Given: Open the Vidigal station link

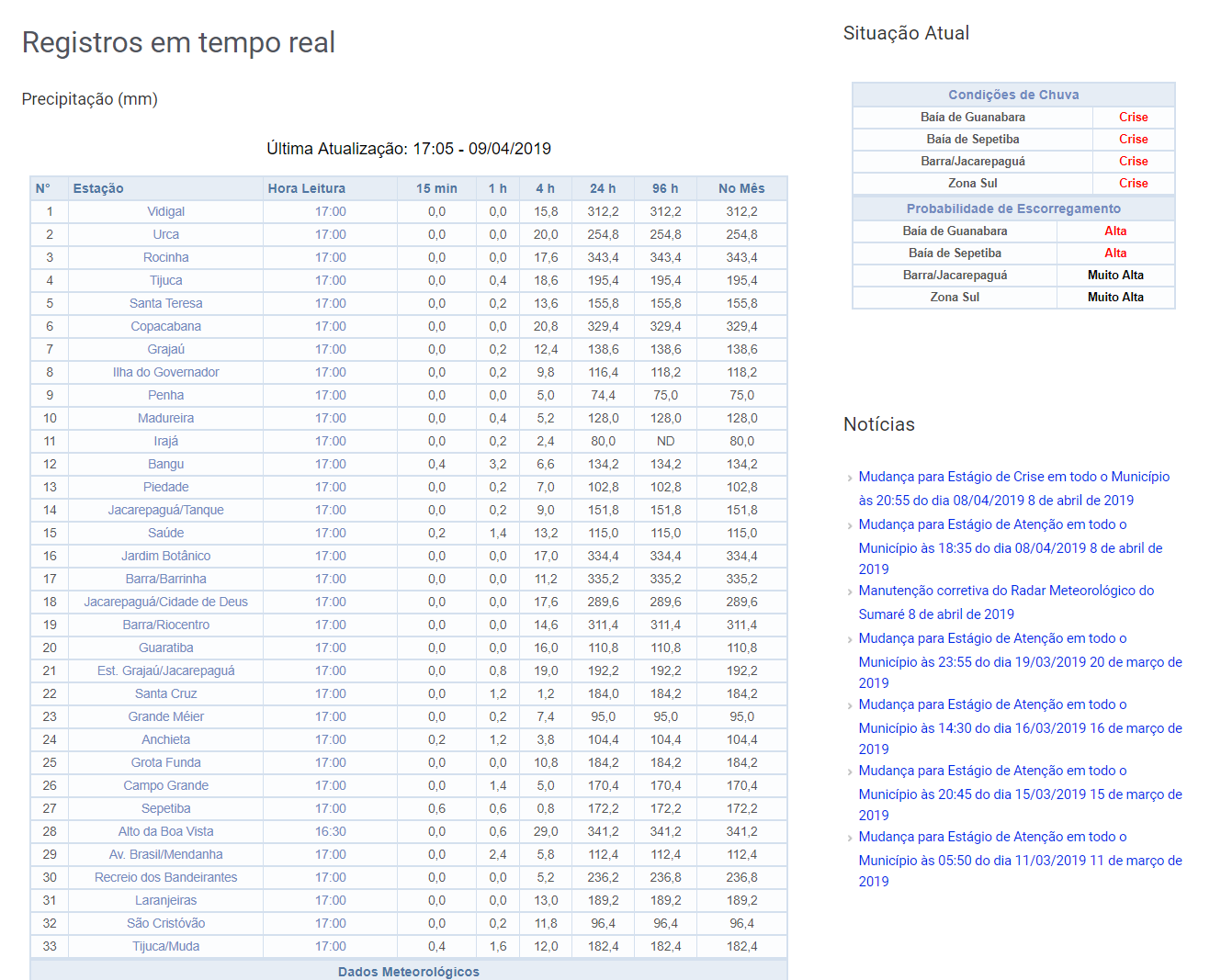Looking at the screenshot, I should point(165,211).
